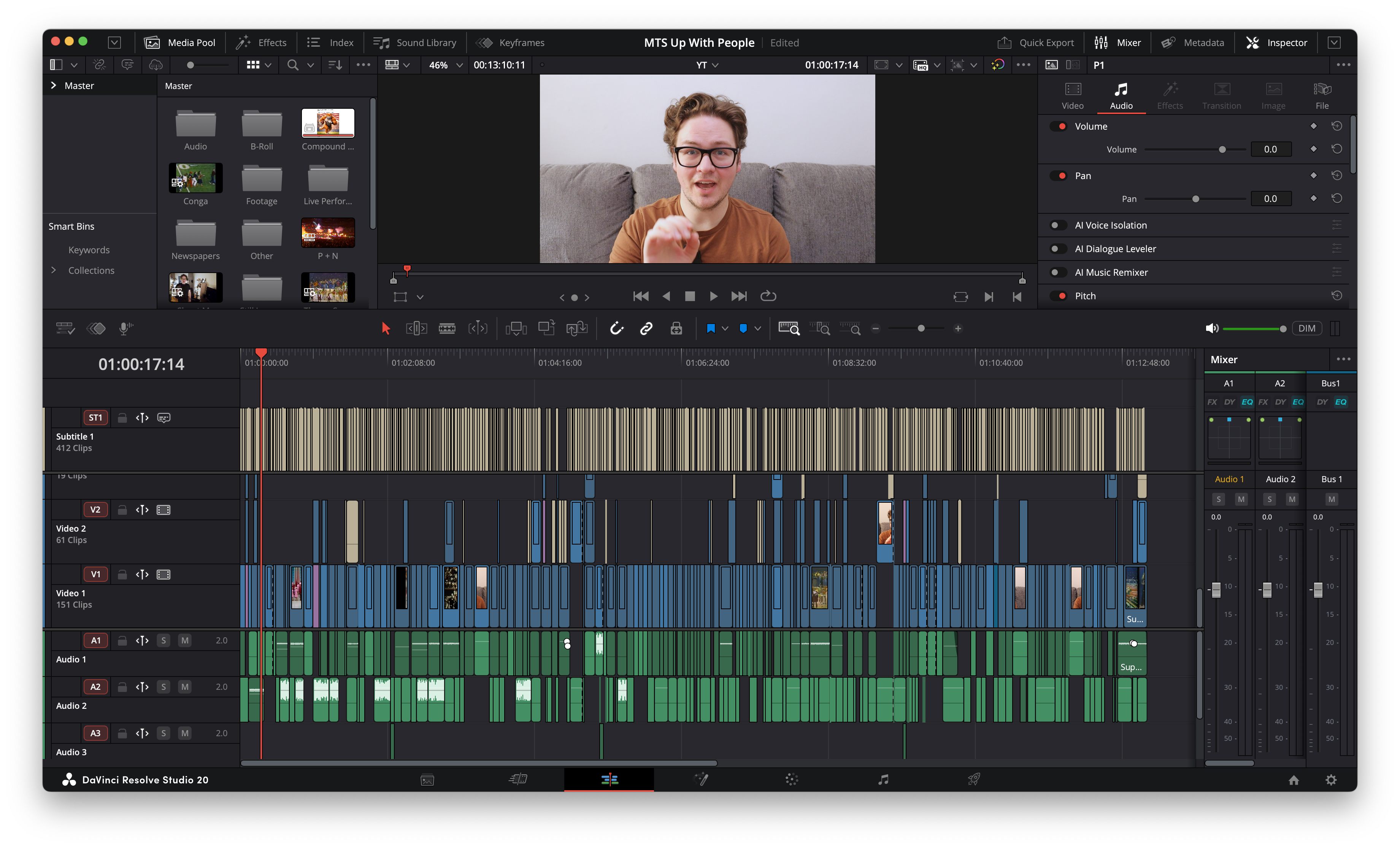Image resolution: width=1400 pixels, height=848 pixels.
Task: Click the position lock icon in toolbar
Action: (676, 329)
